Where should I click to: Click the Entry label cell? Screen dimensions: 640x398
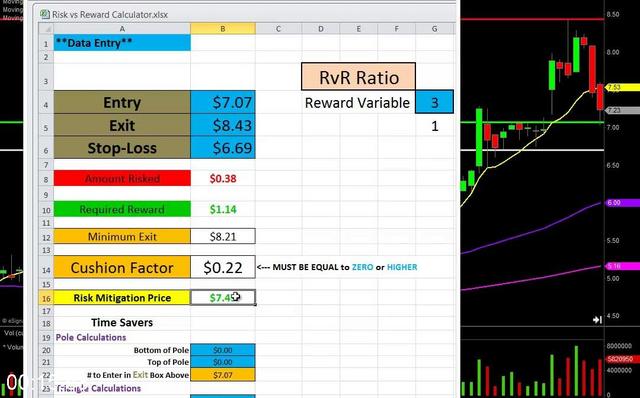click(x=122, y=102)
